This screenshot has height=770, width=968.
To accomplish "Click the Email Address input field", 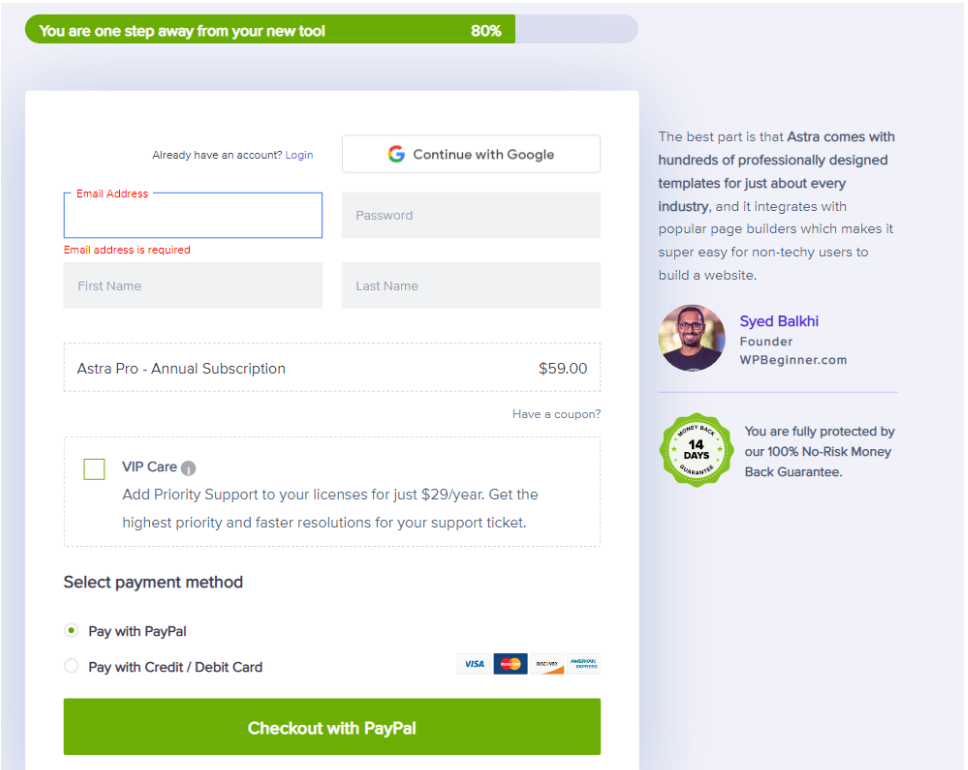I will pos(192,215).
